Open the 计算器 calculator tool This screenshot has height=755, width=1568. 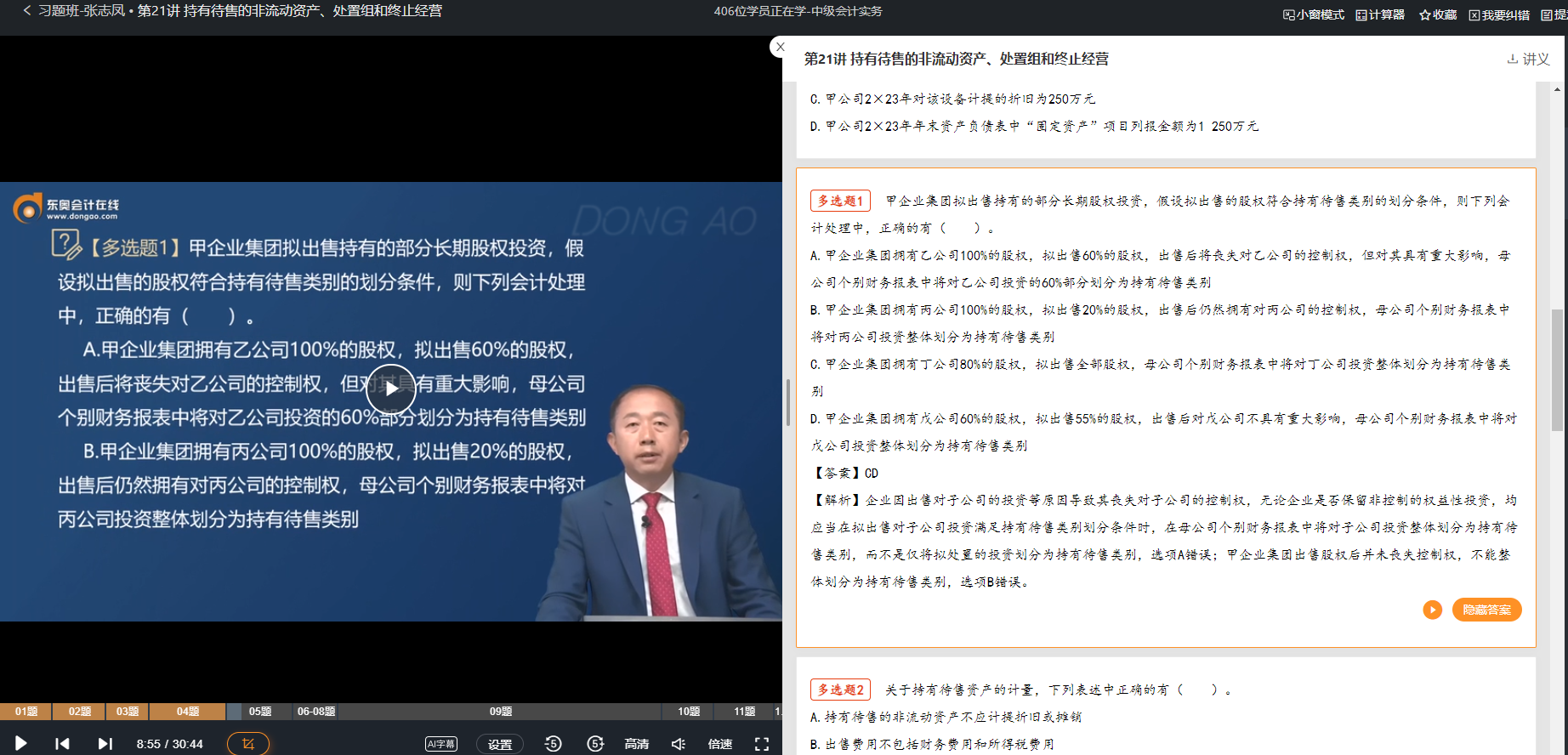(x=1380, y=14)
